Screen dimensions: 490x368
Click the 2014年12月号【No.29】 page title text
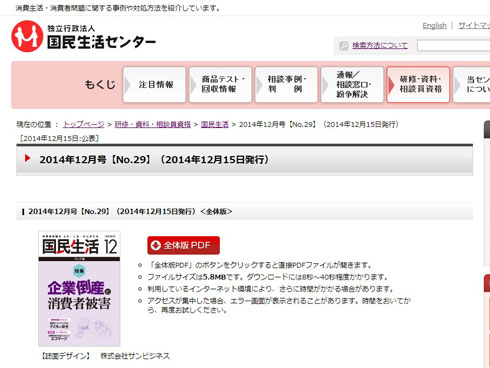point(154,160)
